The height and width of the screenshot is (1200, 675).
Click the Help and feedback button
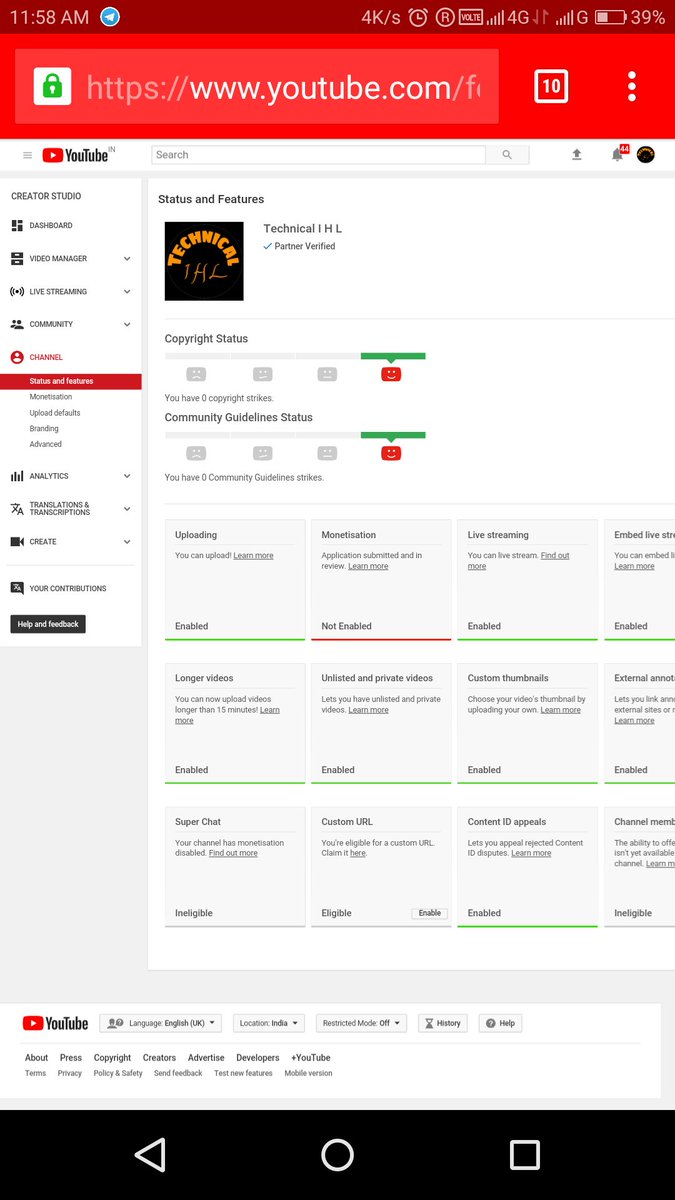tap(48, 624)
